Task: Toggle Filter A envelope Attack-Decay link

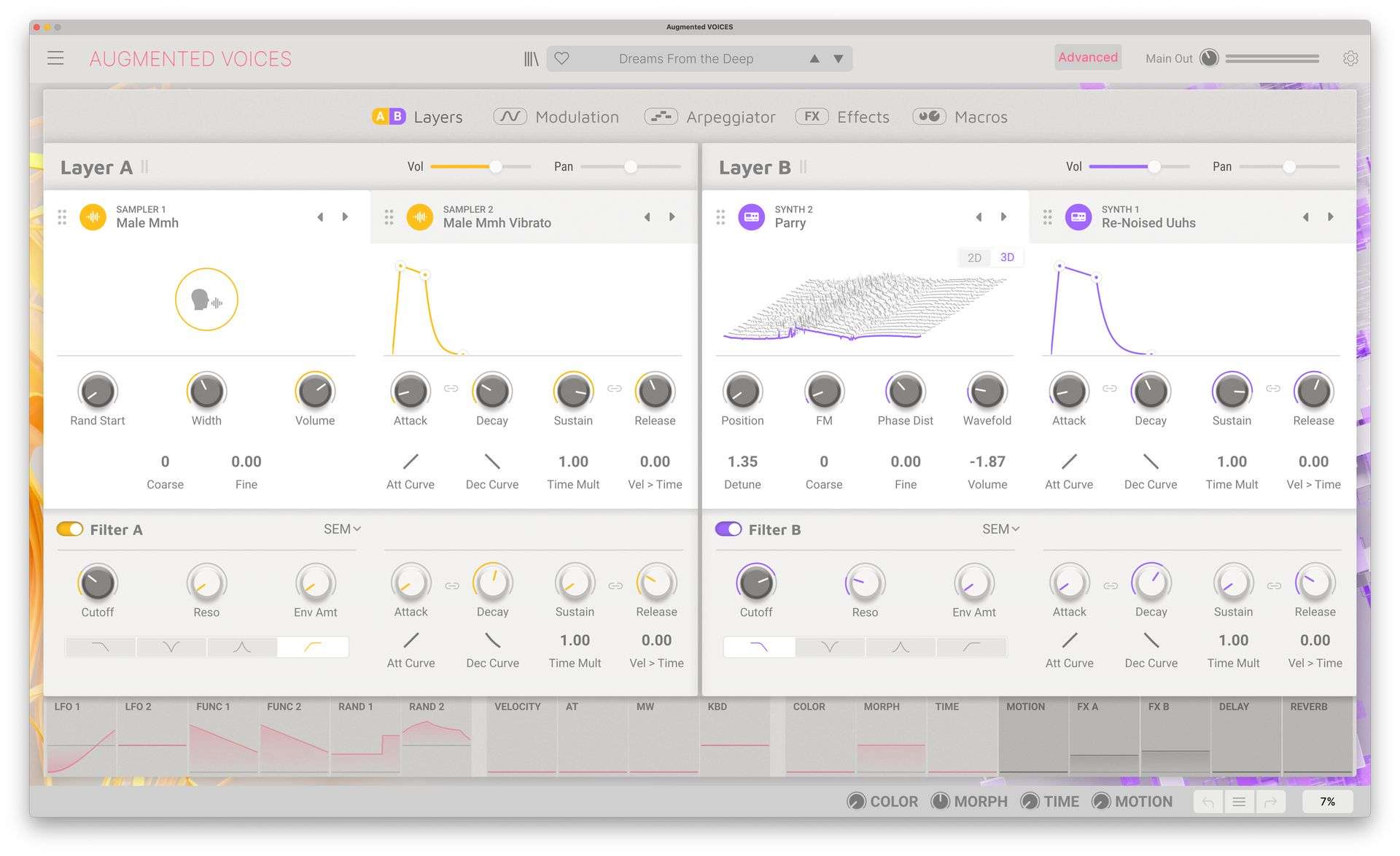Action: 452,585
